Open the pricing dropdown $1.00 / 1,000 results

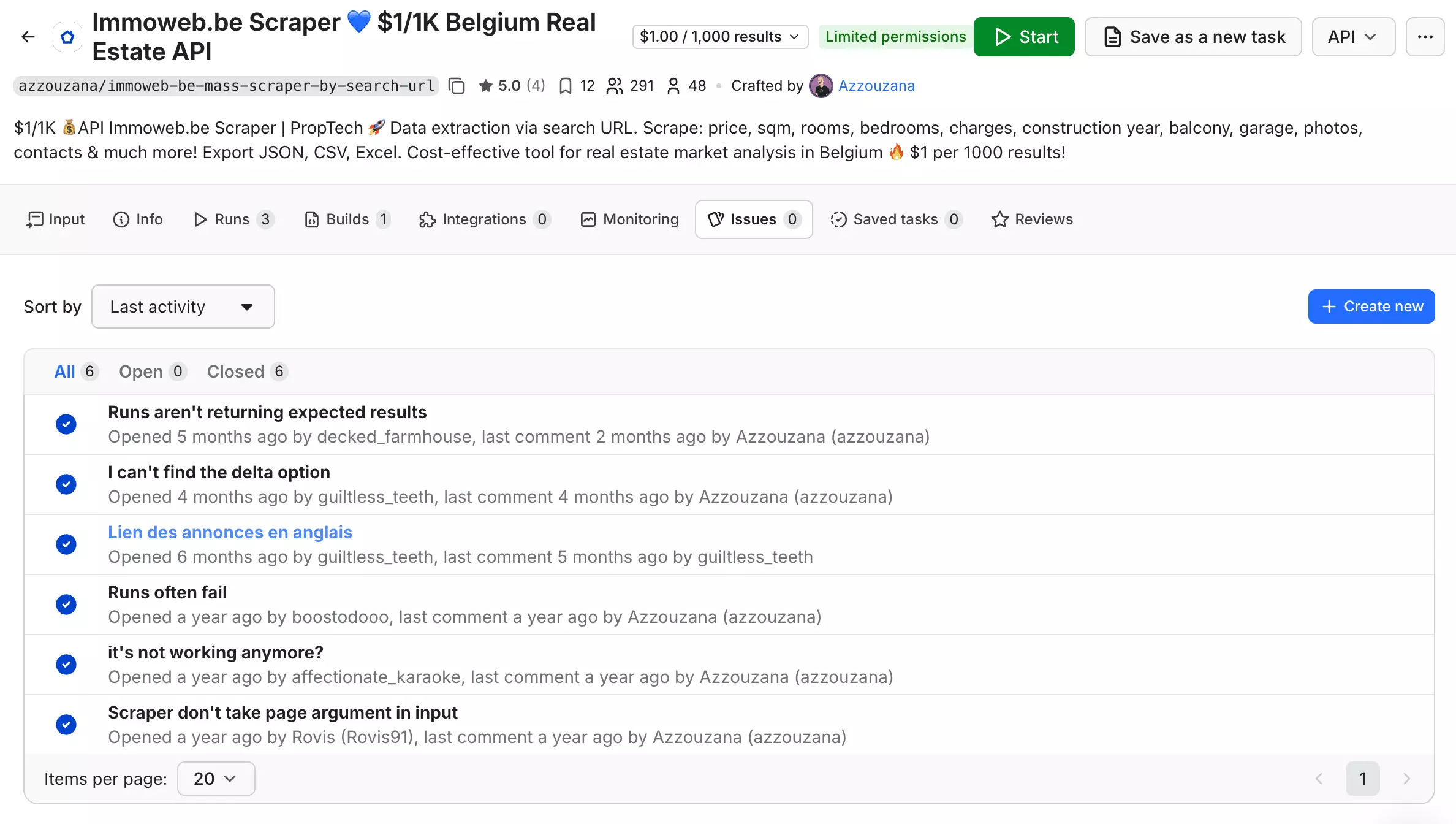point(720,37)
